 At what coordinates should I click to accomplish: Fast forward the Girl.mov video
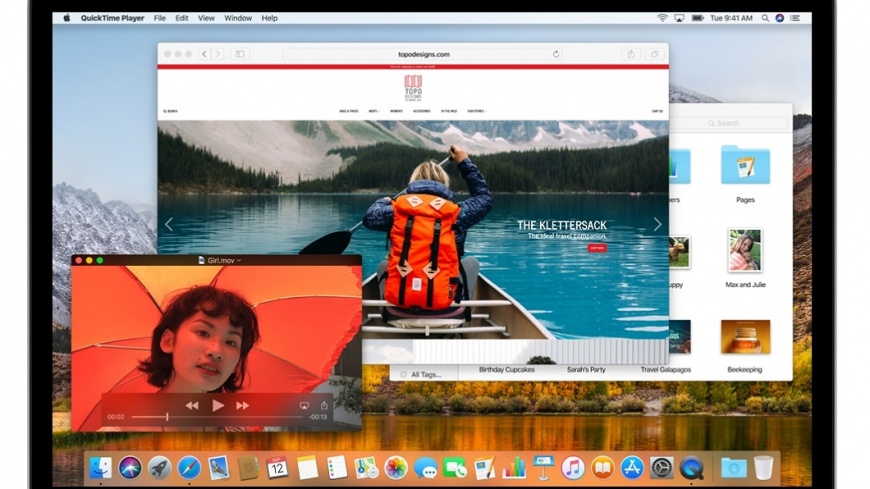[x=242, y=406]
